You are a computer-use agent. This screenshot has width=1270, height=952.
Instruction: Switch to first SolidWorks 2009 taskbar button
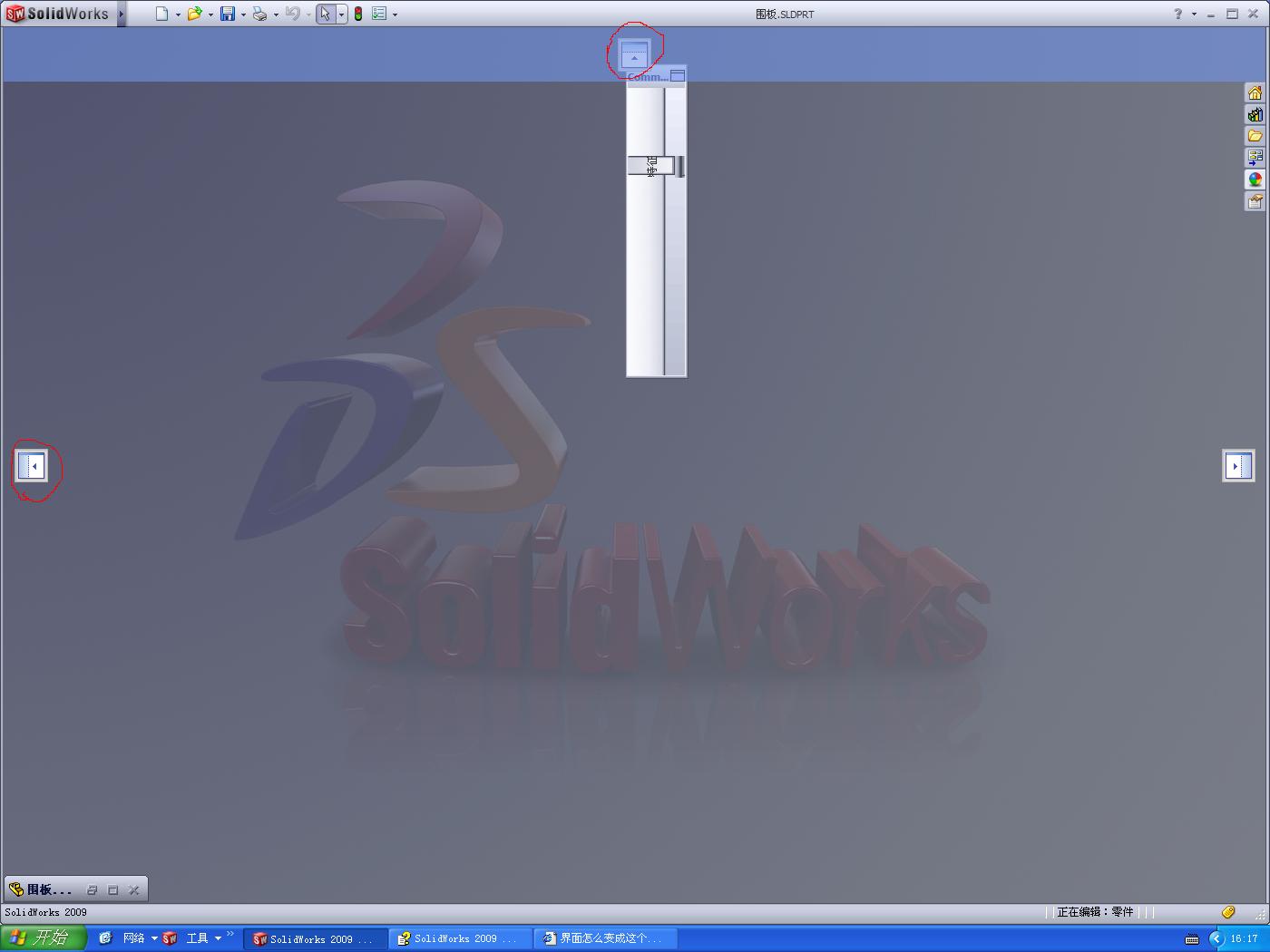tap(316, 939)
